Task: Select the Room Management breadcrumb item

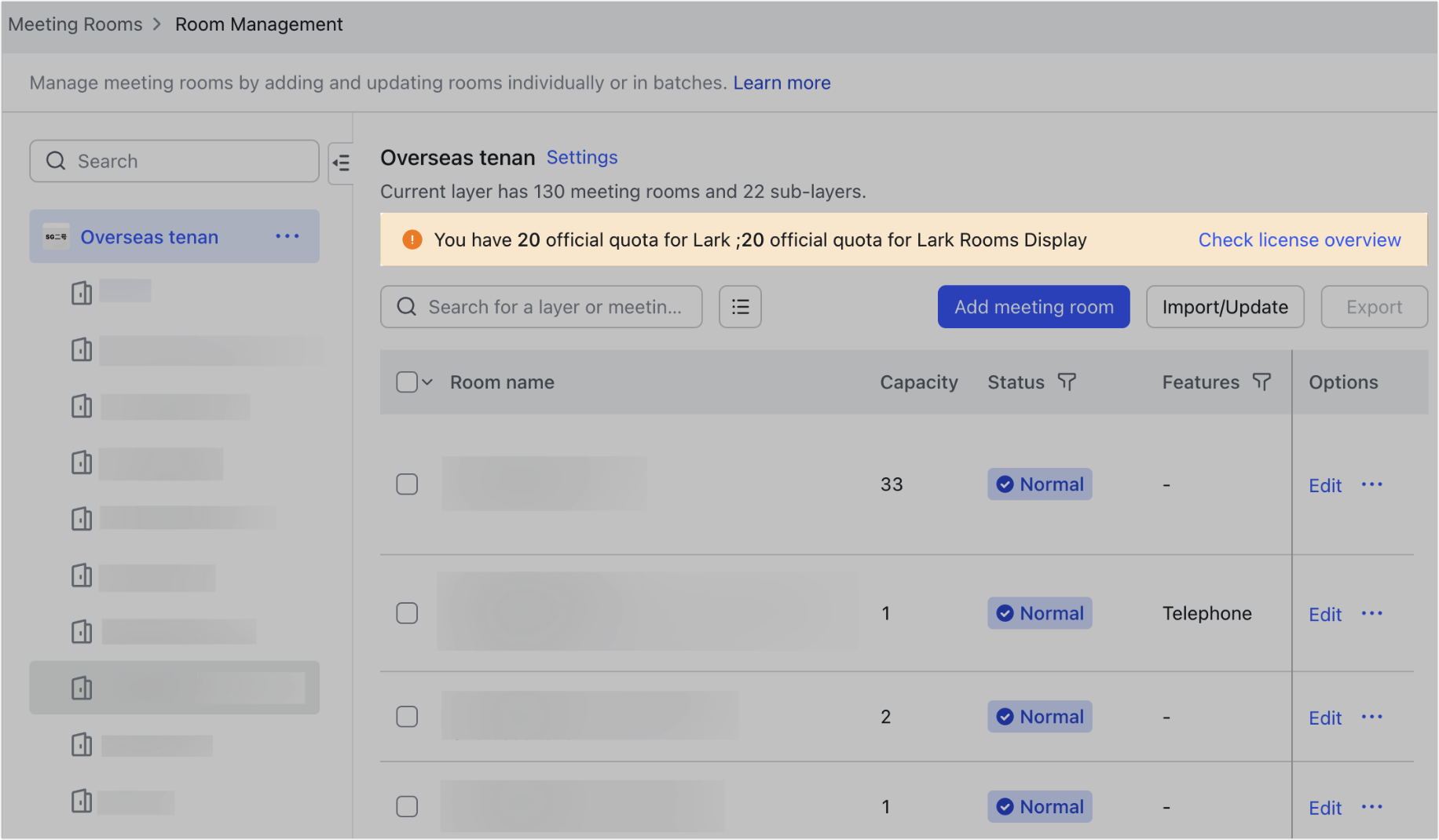Action: 258,24
